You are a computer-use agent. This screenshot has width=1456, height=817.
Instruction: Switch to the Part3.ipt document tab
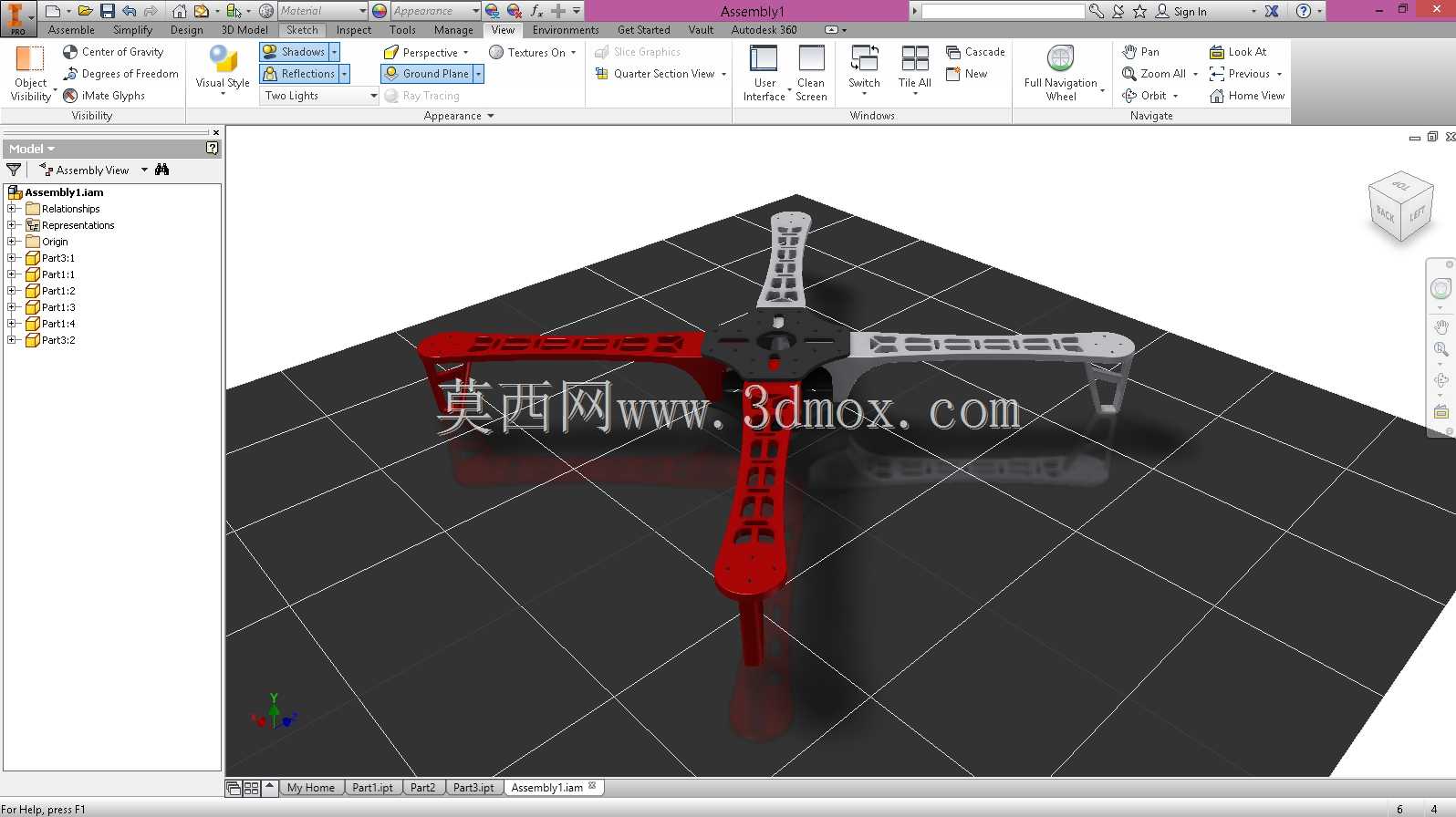473,788
